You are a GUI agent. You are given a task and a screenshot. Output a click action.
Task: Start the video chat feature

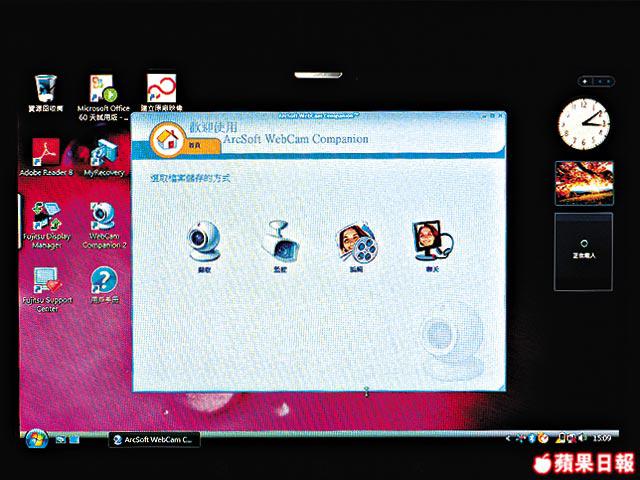pos(429,241)
